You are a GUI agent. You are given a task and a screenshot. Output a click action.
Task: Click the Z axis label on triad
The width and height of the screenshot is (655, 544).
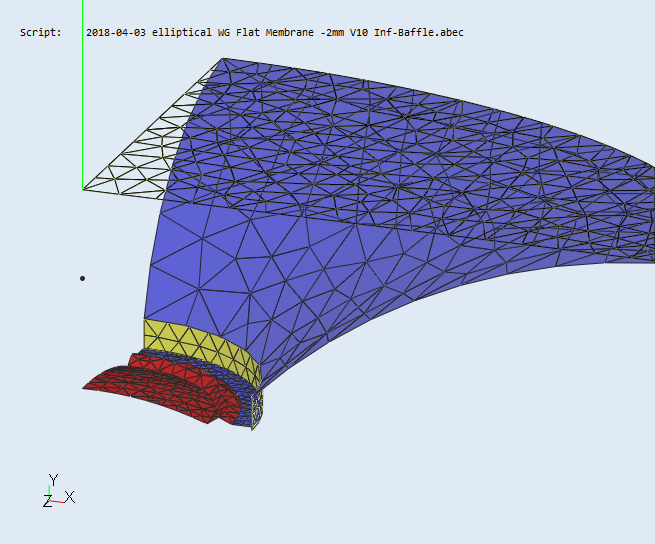click(46, 502)
